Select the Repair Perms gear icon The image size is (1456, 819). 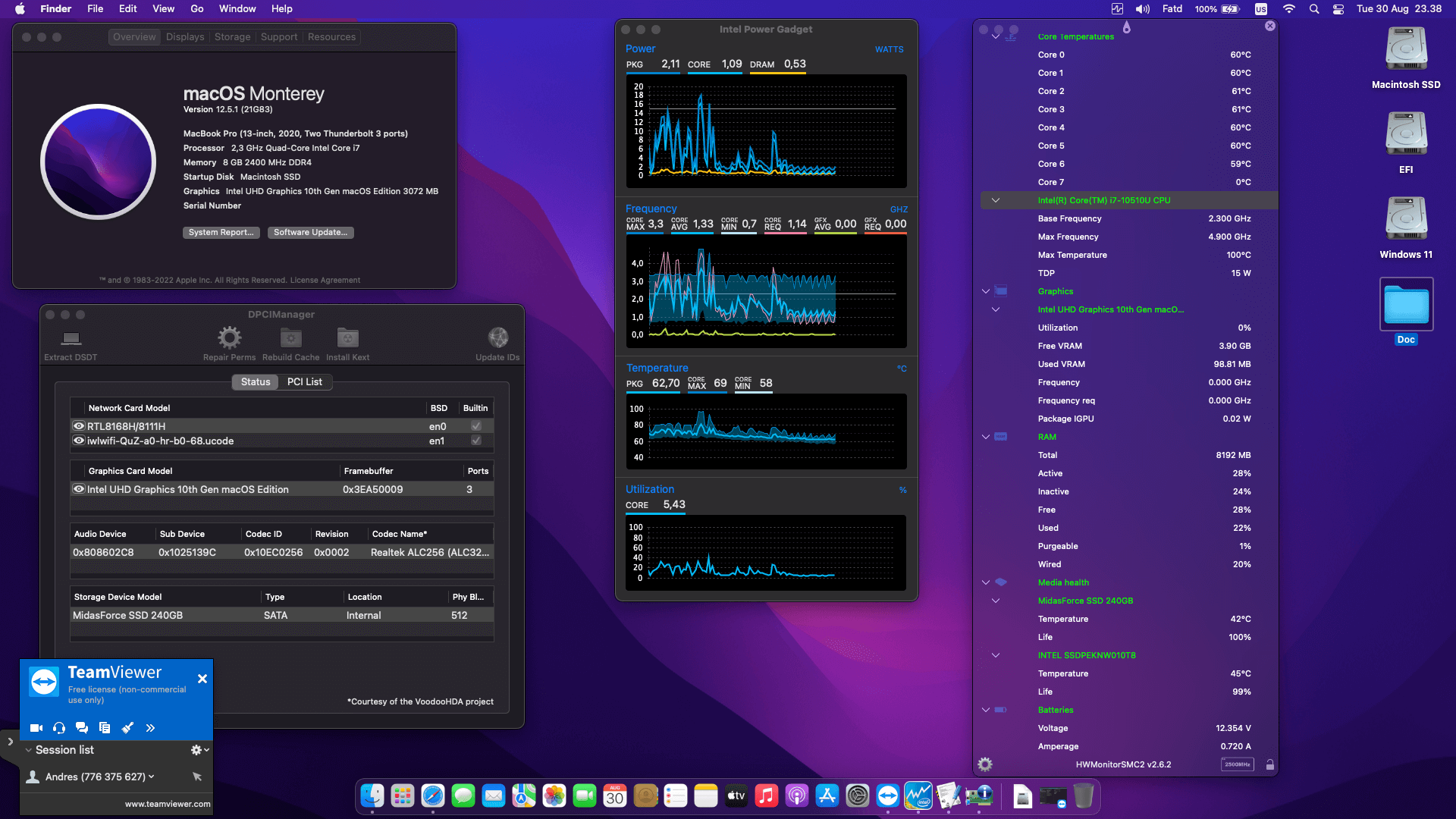229,337
